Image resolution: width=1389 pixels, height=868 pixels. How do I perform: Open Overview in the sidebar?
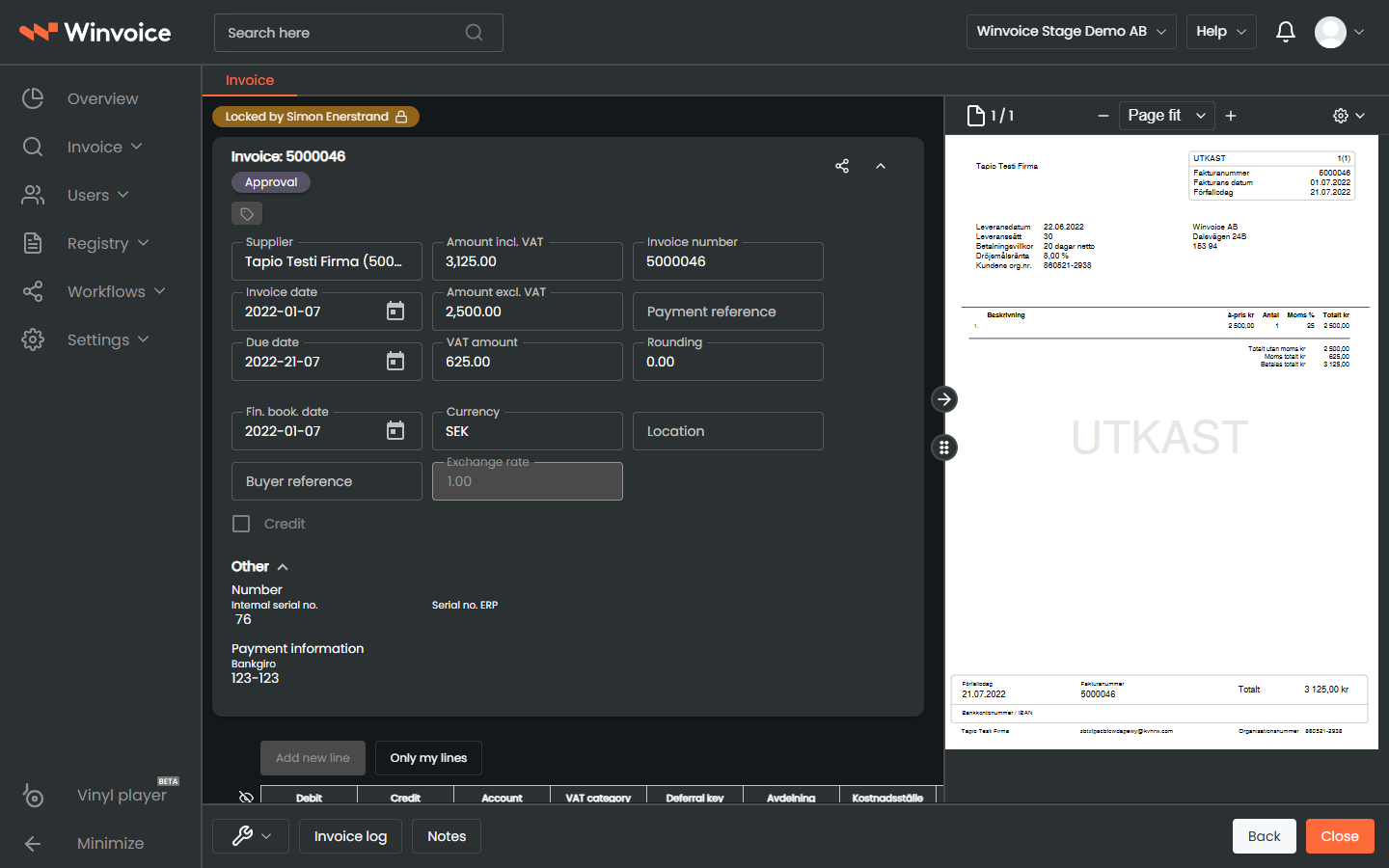(x=100, y=98)
